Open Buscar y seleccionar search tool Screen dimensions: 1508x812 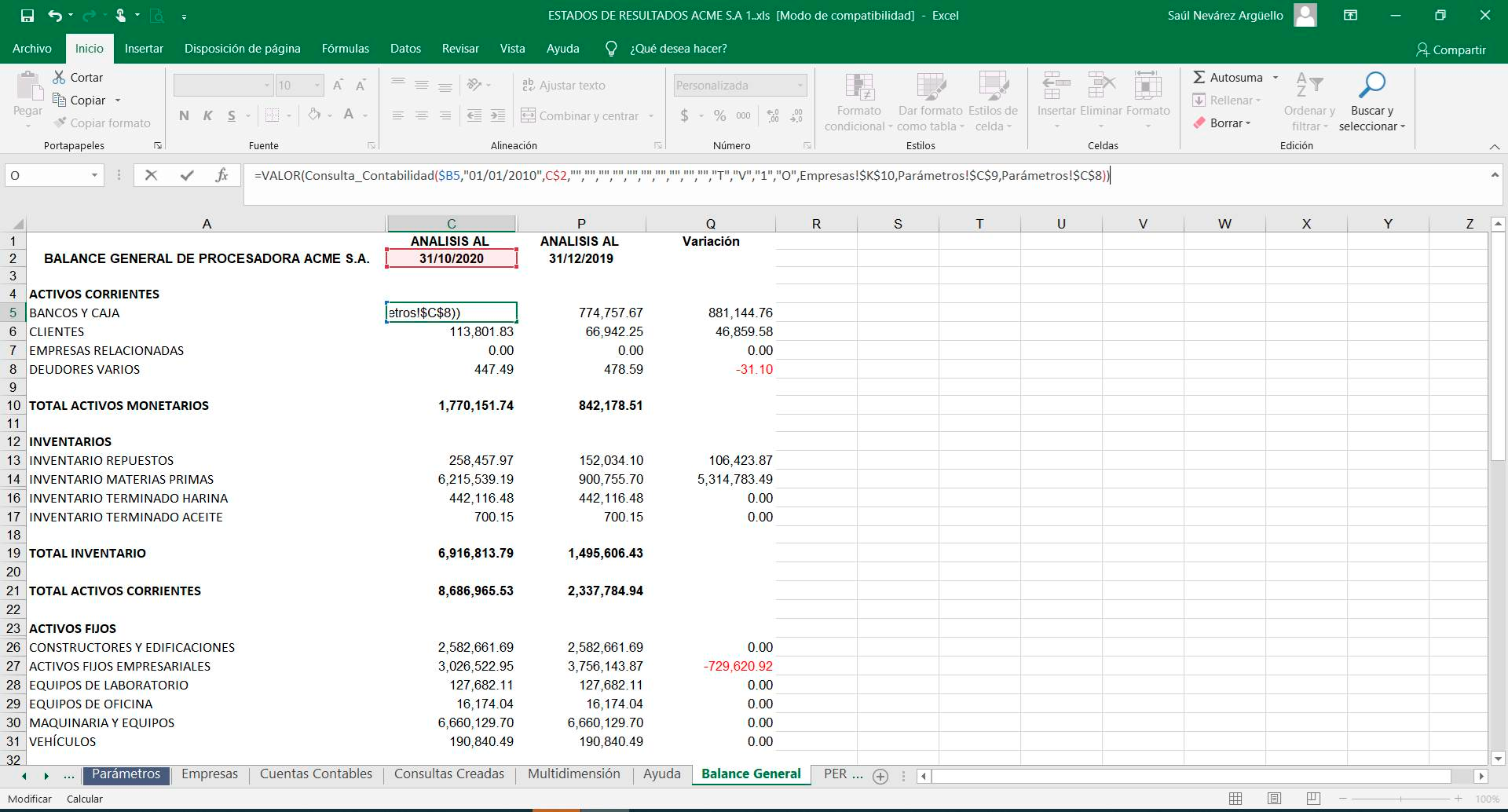point(1371,102)
